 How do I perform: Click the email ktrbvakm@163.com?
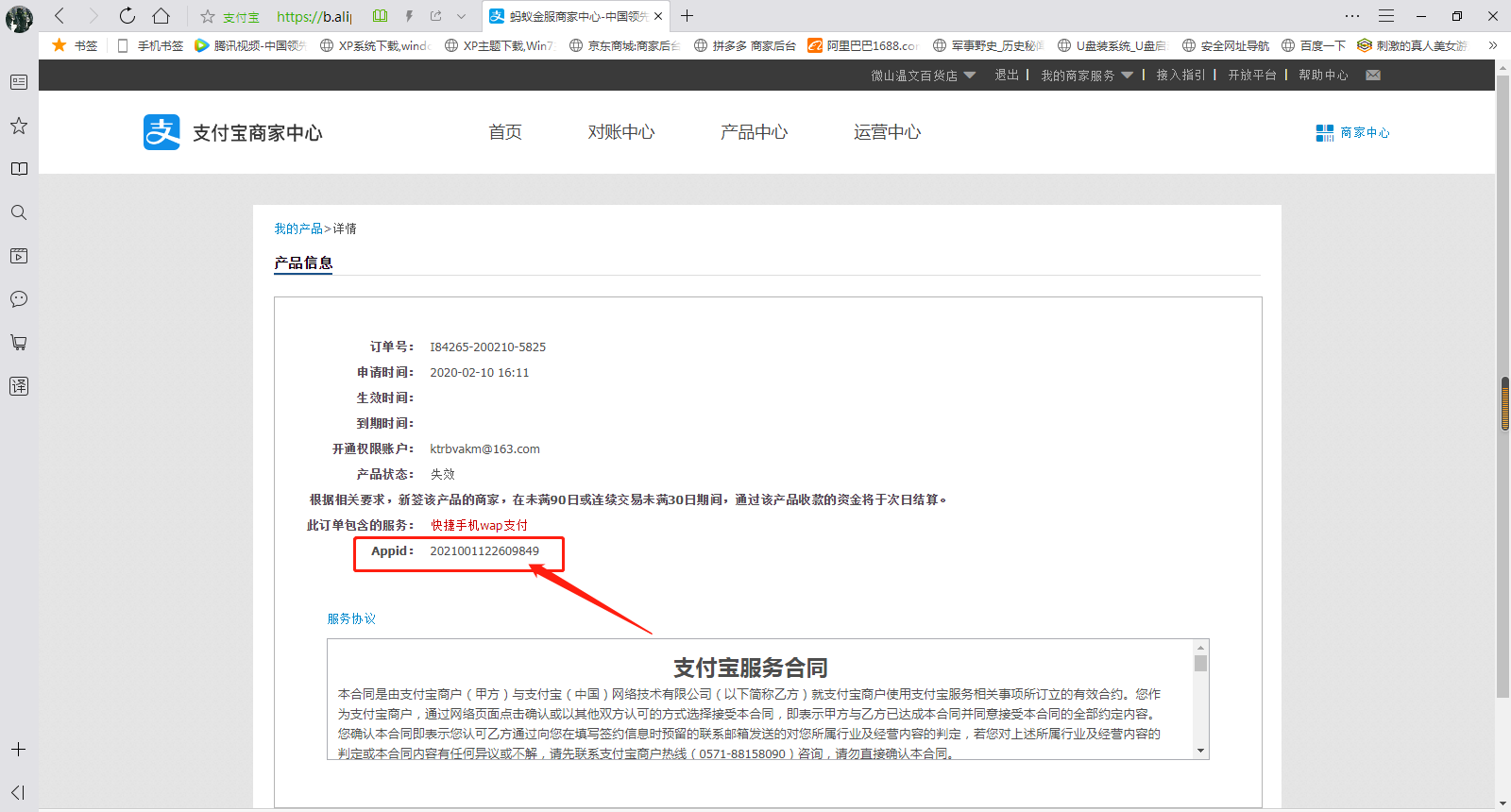(484, 448)
